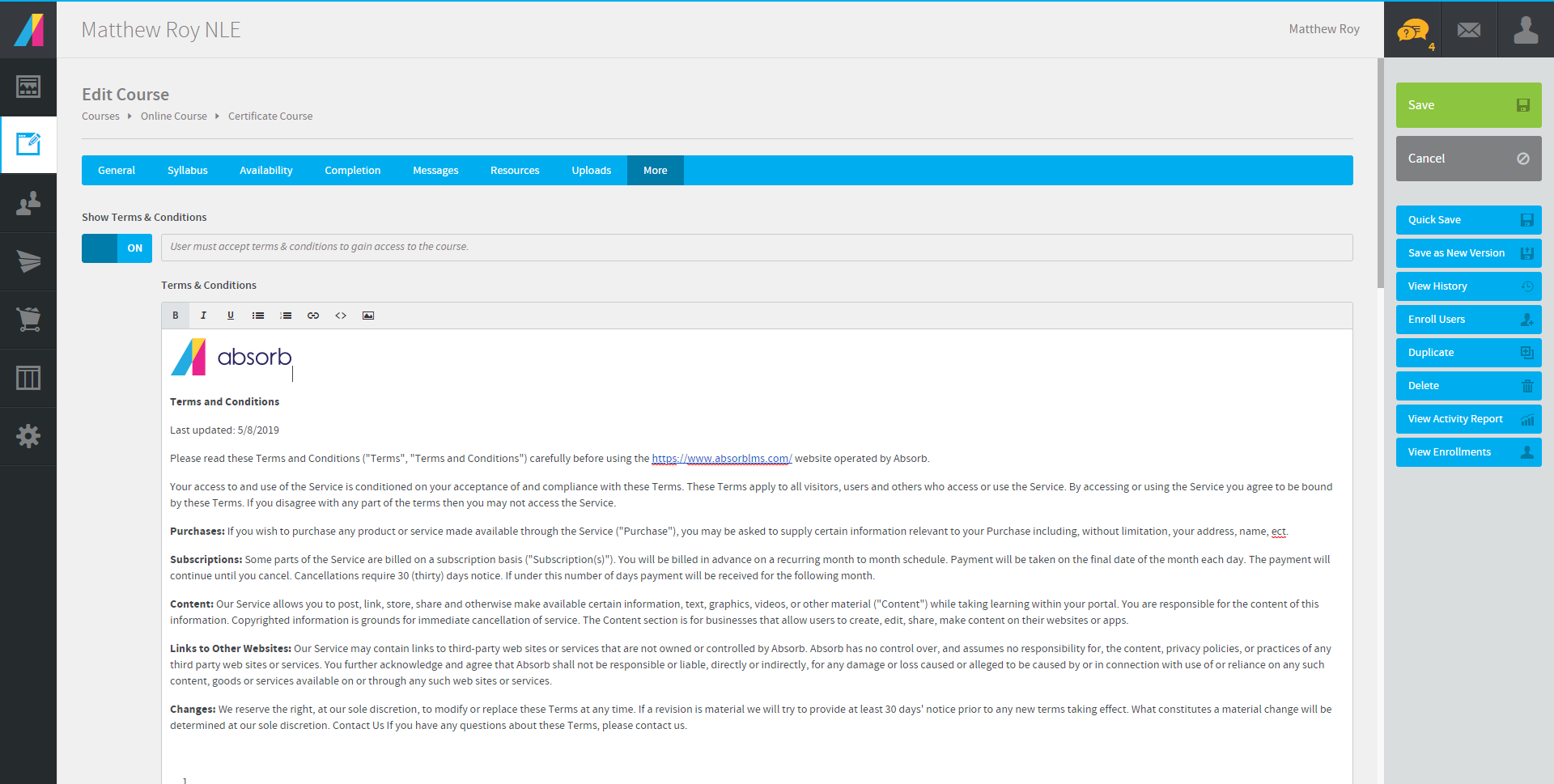The image size is (1554, 784).
Task: Toggle italic formatting in editor
Action: (x=203, y=316)
